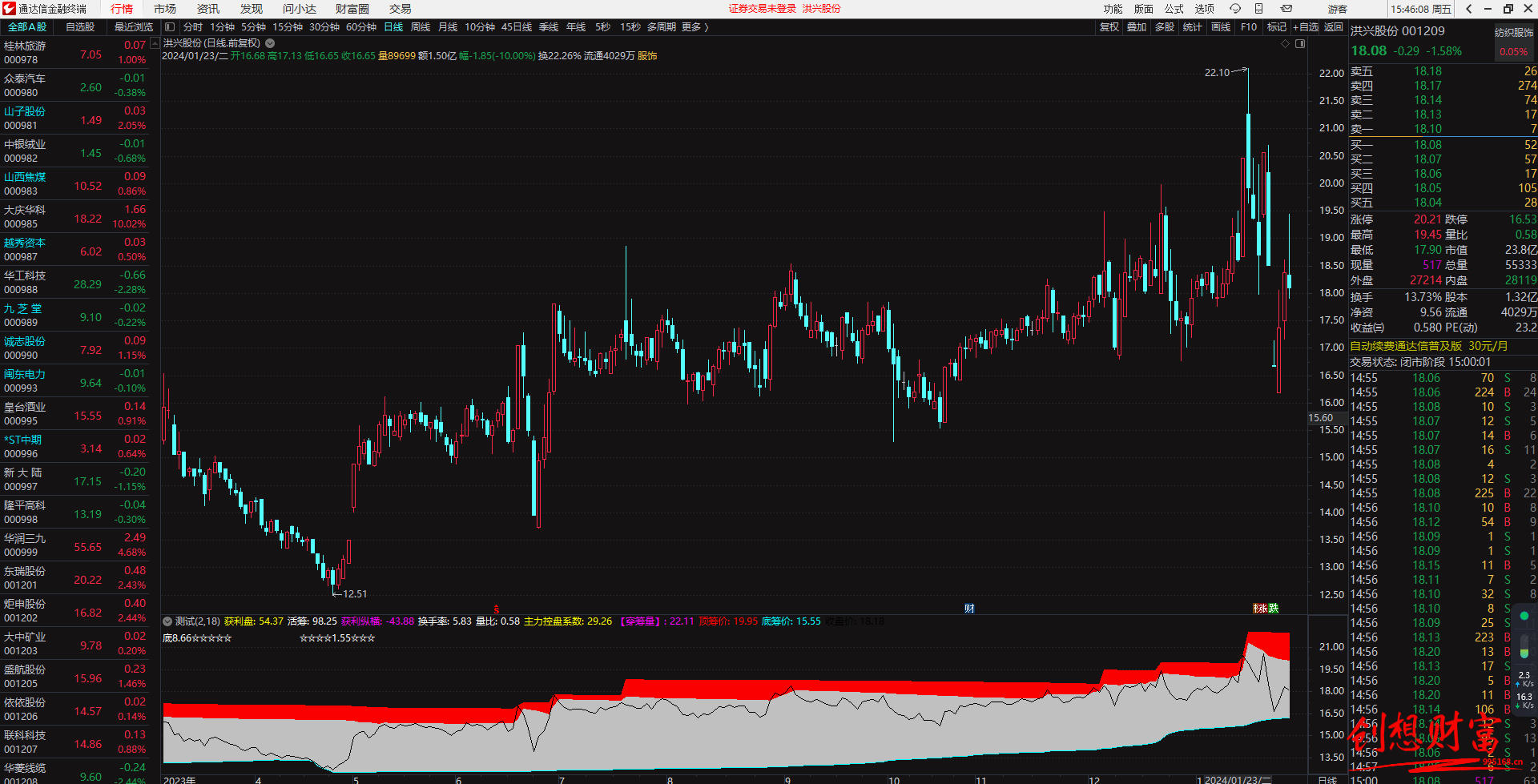Open F10 company info
The image size is (1538, 784).
(x=1249, y=27)
